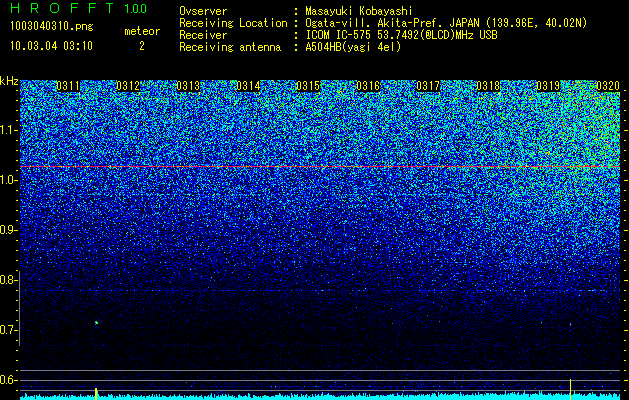Click the 0313 time marker
This screenshot has height=400, width=629.
coord(188,86)
